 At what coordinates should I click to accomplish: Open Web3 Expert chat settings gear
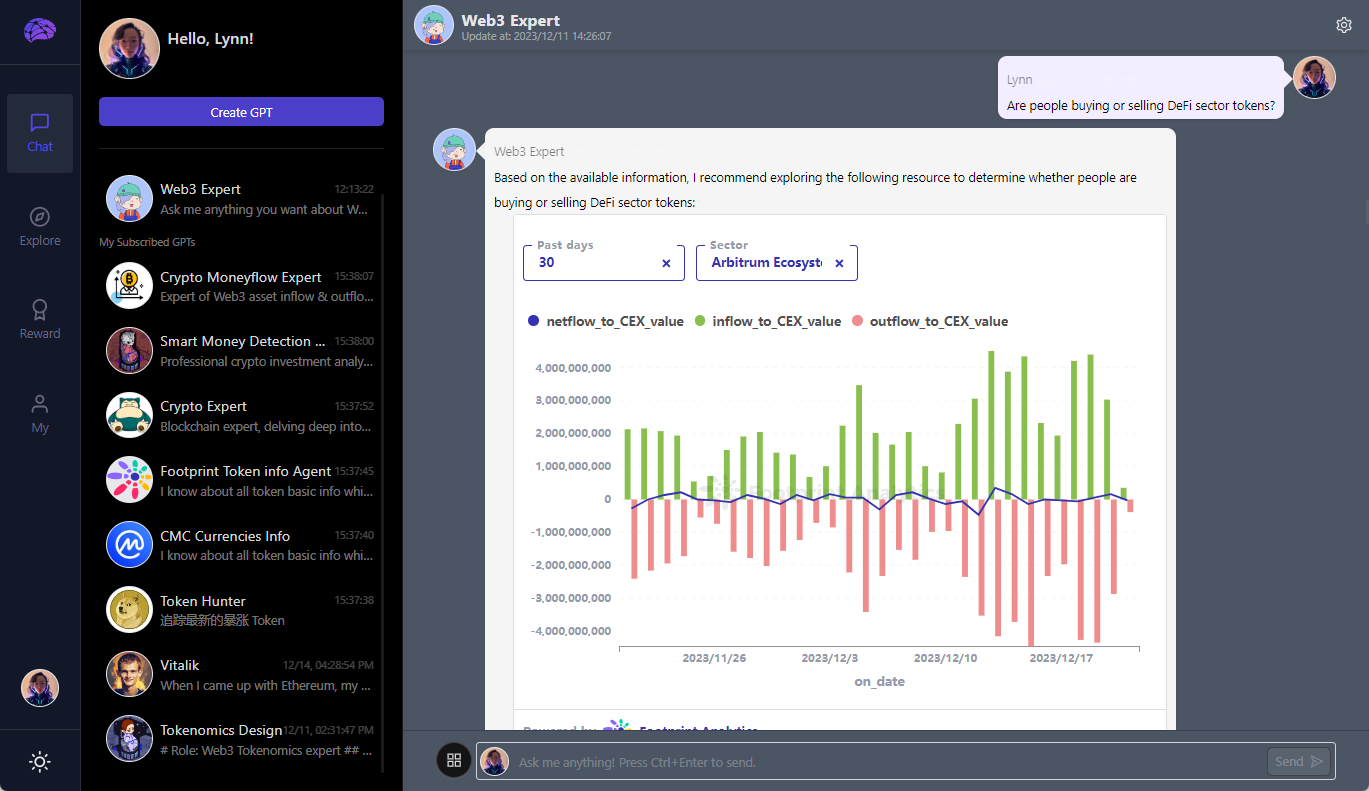pyautogui.click(x=1343, y=24)
